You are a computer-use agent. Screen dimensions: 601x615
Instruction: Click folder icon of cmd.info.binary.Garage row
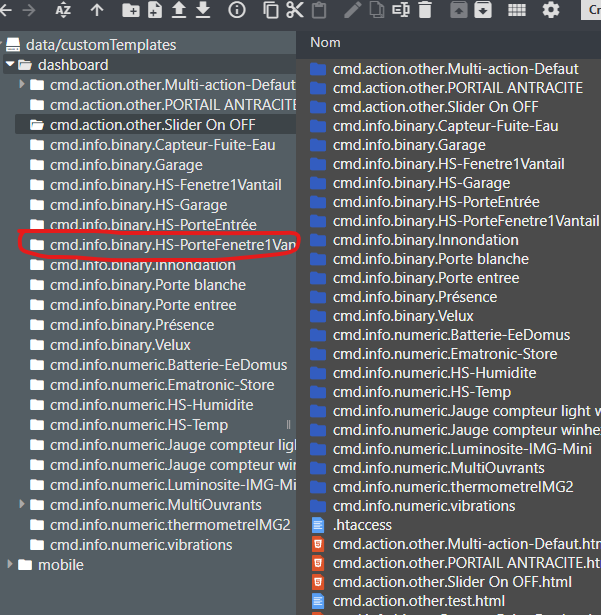coord(318,145)
